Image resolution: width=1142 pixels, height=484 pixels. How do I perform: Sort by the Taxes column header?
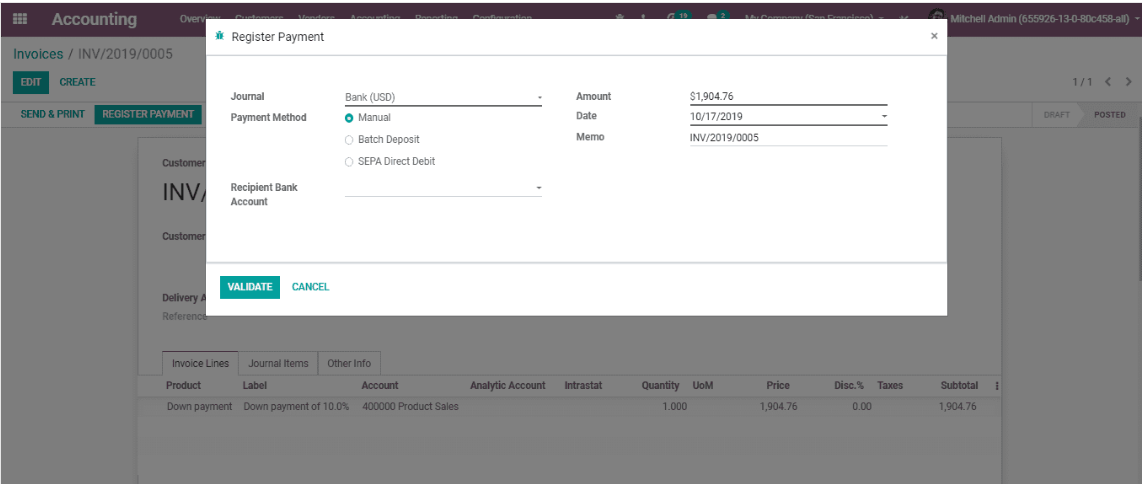tap(889, 386)
